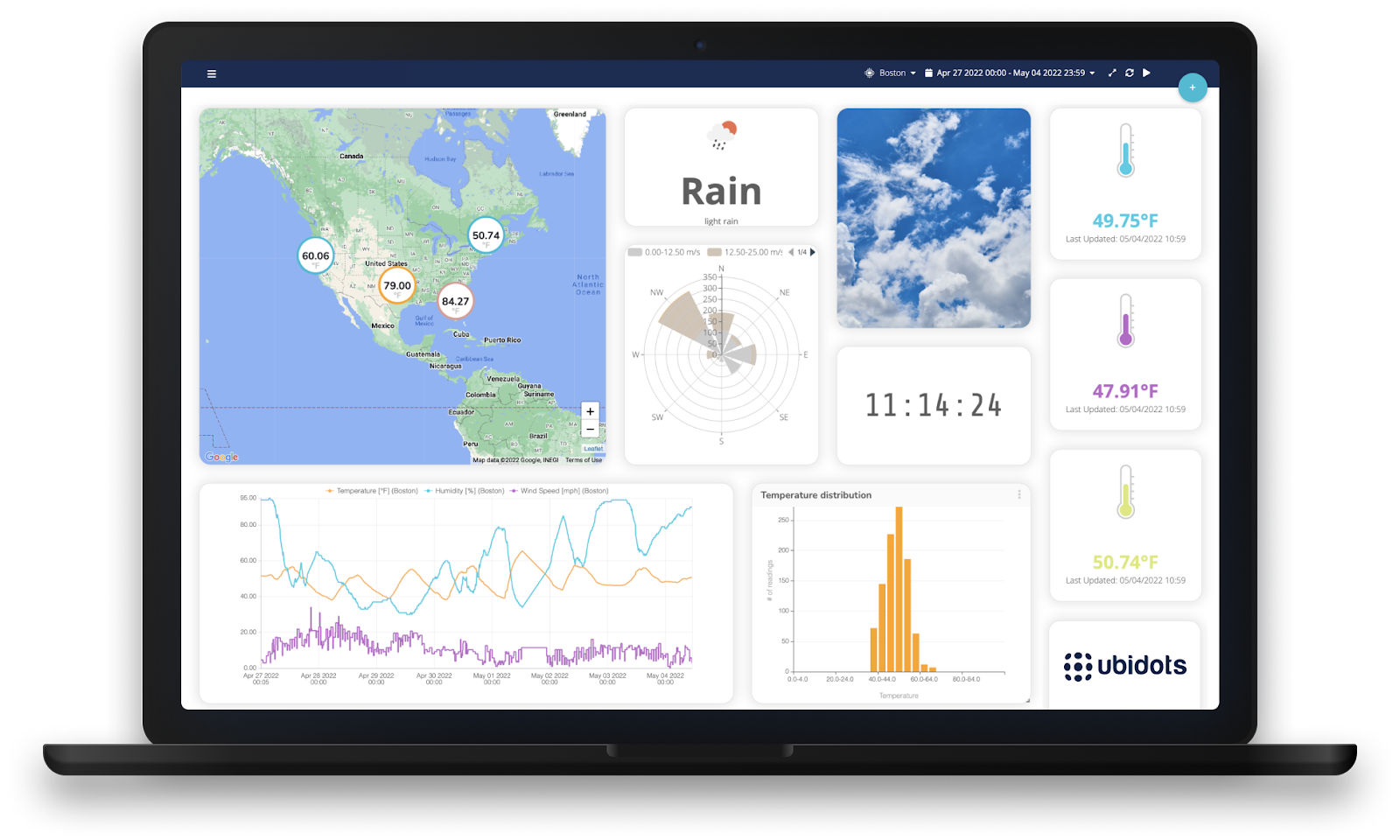Select the 79.00 °F map marker
Image resolution: width=1400 pixels, height=840 pixels.
tap(397, 286)
